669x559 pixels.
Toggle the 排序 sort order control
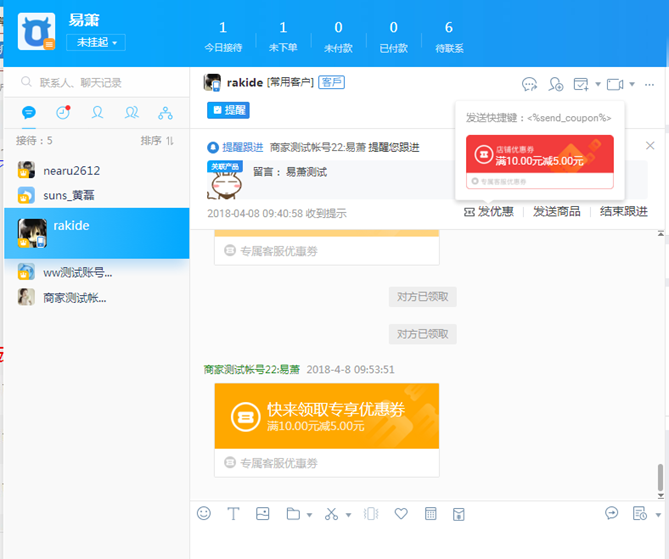coord(158,141)
